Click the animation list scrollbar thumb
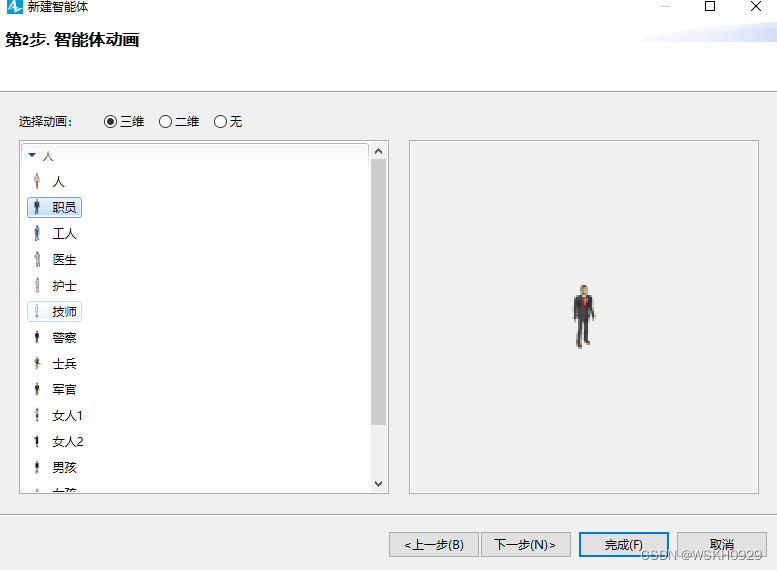Viewport: 777px width, 570px height. pyautogui.click(x=379, y=292)
